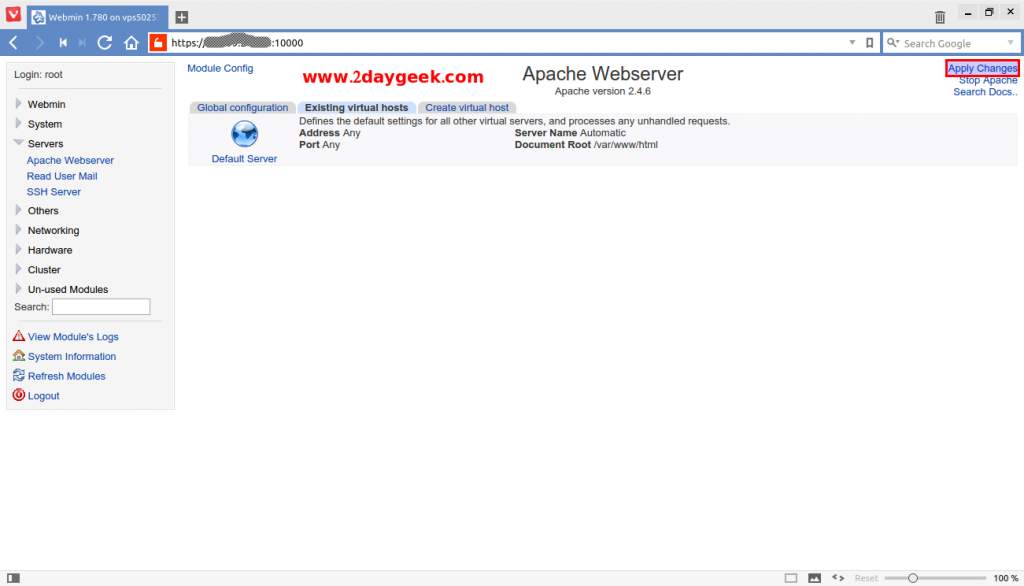Reset the page zoom

[866, 578]
